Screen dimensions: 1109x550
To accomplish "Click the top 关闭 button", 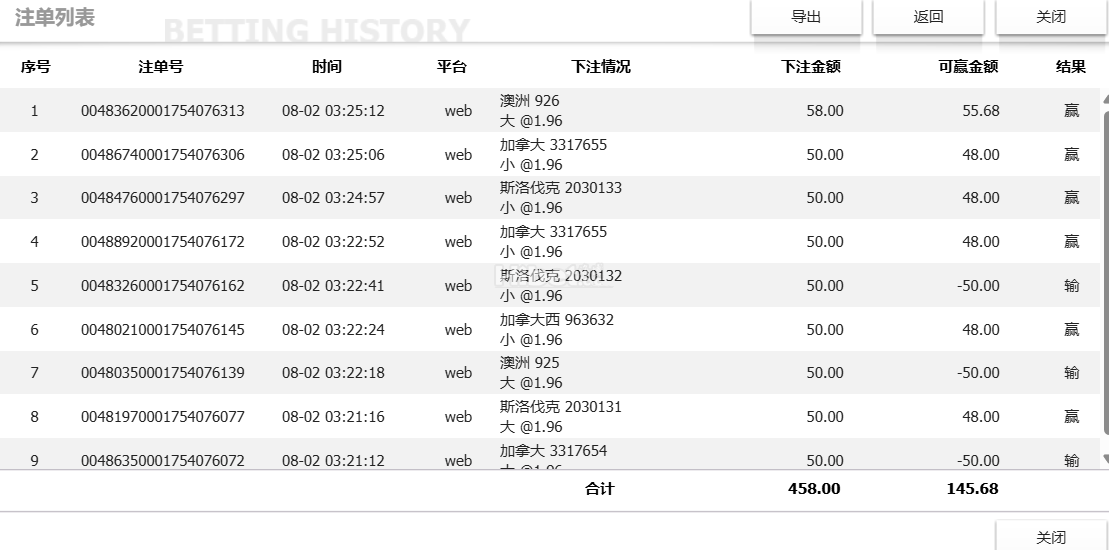I will 1050,17.
